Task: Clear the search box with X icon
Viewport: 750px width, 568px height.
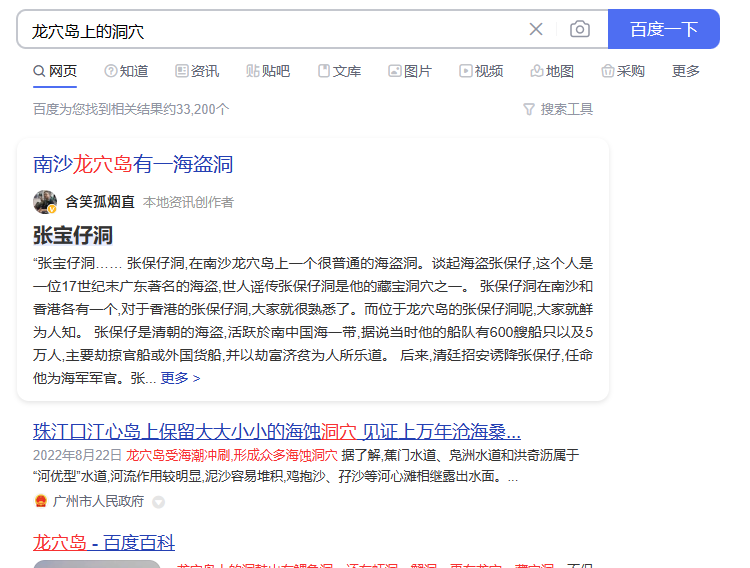Action: point(536,29)
